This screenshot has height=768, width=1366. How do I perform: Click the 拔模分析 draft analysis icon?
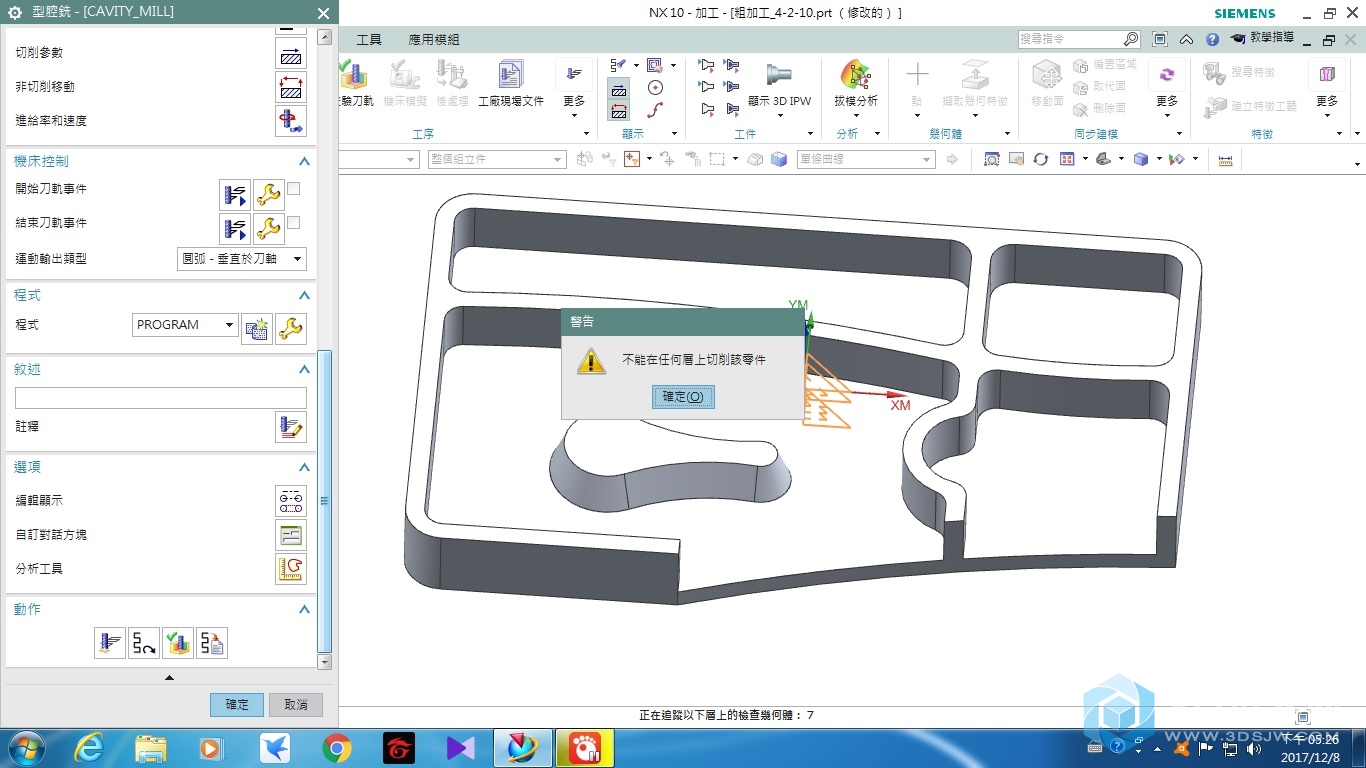click(855, 84)
